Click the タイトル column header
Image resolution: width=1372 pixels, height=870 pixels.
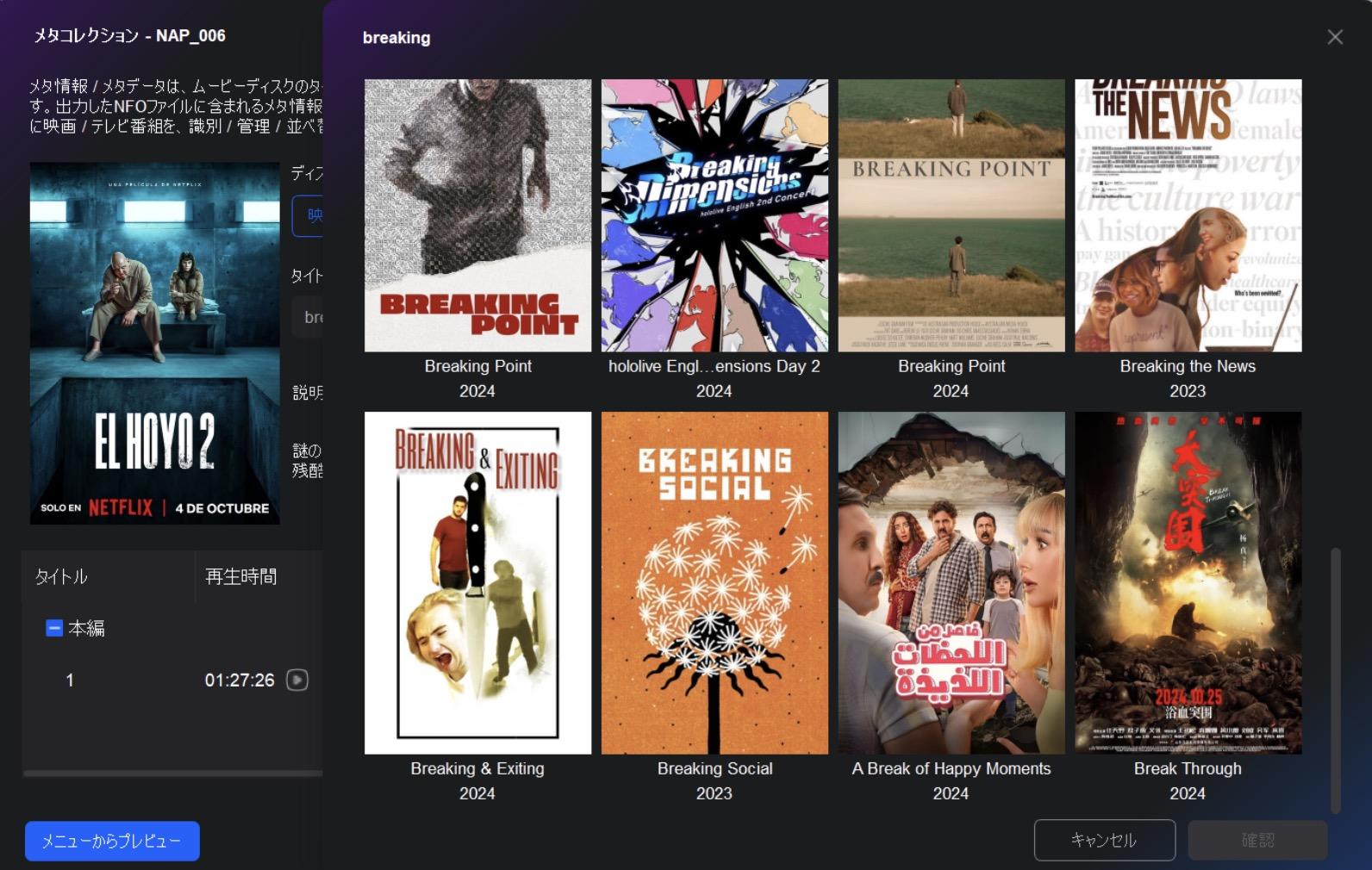pos(61,576)
